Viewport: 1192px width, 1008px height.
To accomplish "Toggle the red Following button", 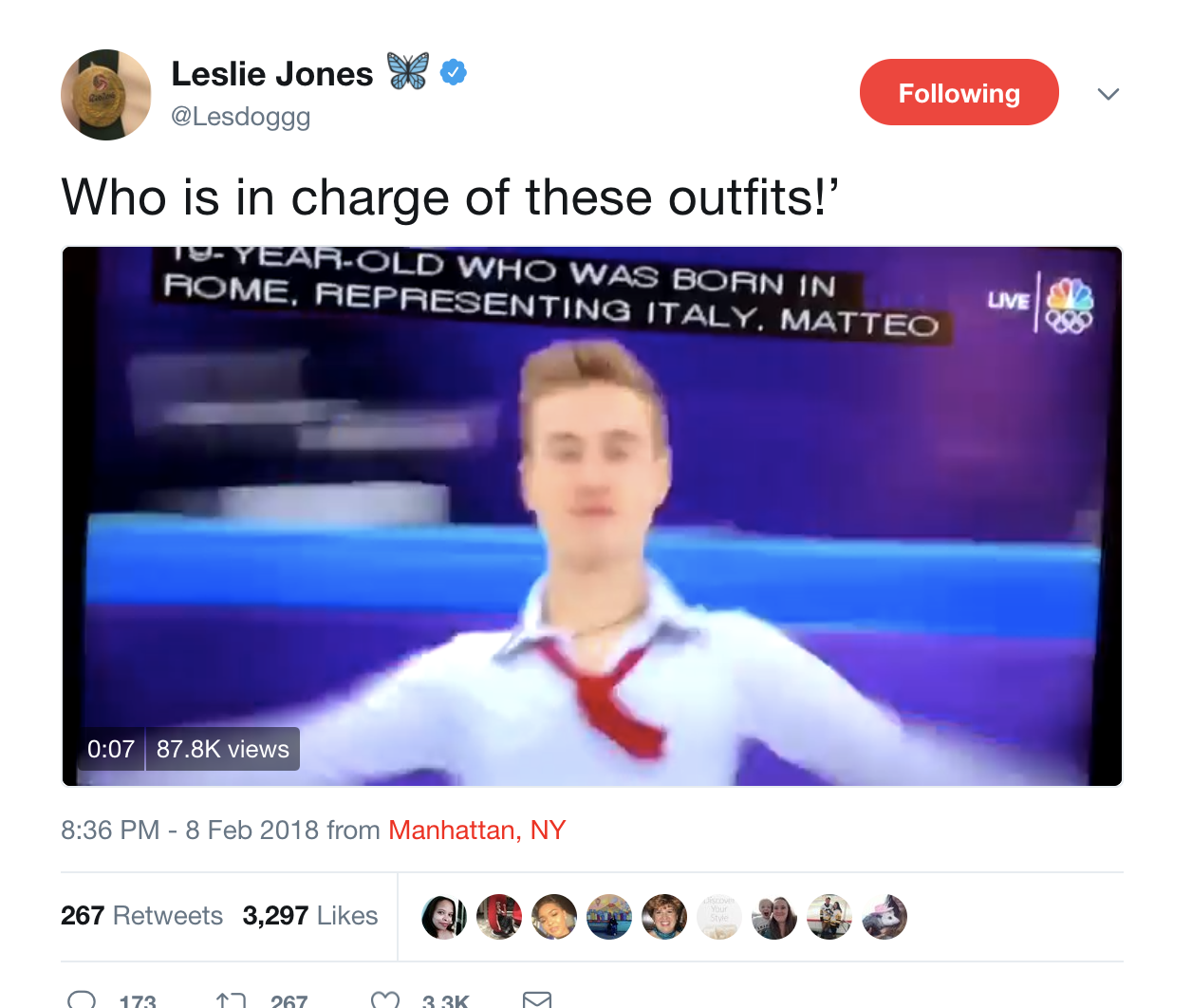I will pos(959,92).
